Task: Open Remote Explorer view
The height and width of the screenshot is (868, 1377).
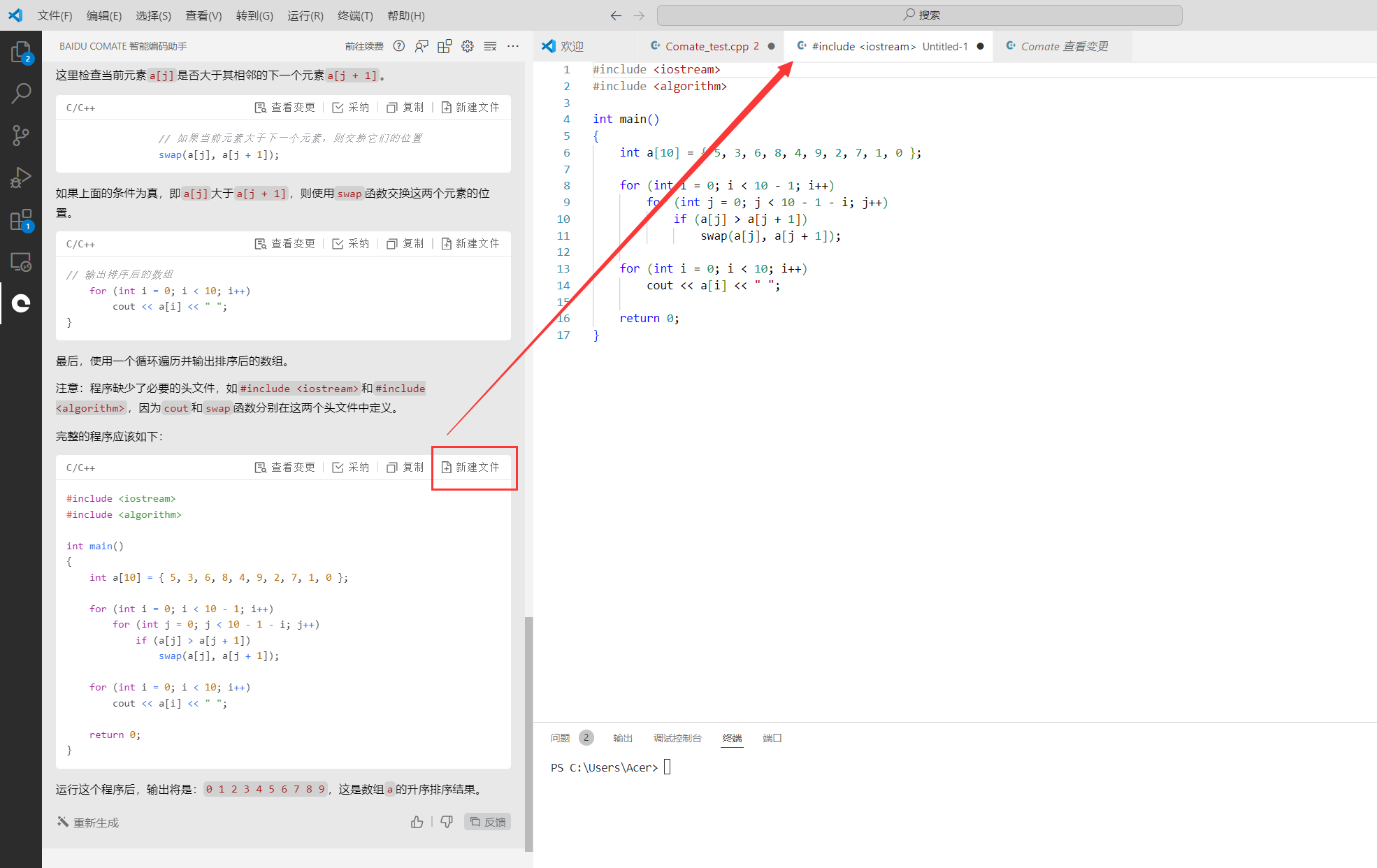Action: pyautogui.click(x=21, y=262)
